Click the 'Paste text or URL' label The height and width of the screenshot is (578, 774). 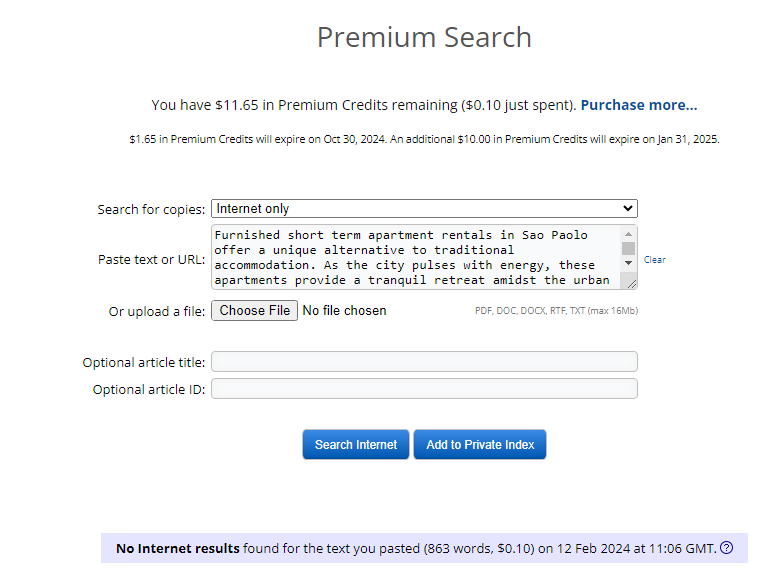coord(151,259)
